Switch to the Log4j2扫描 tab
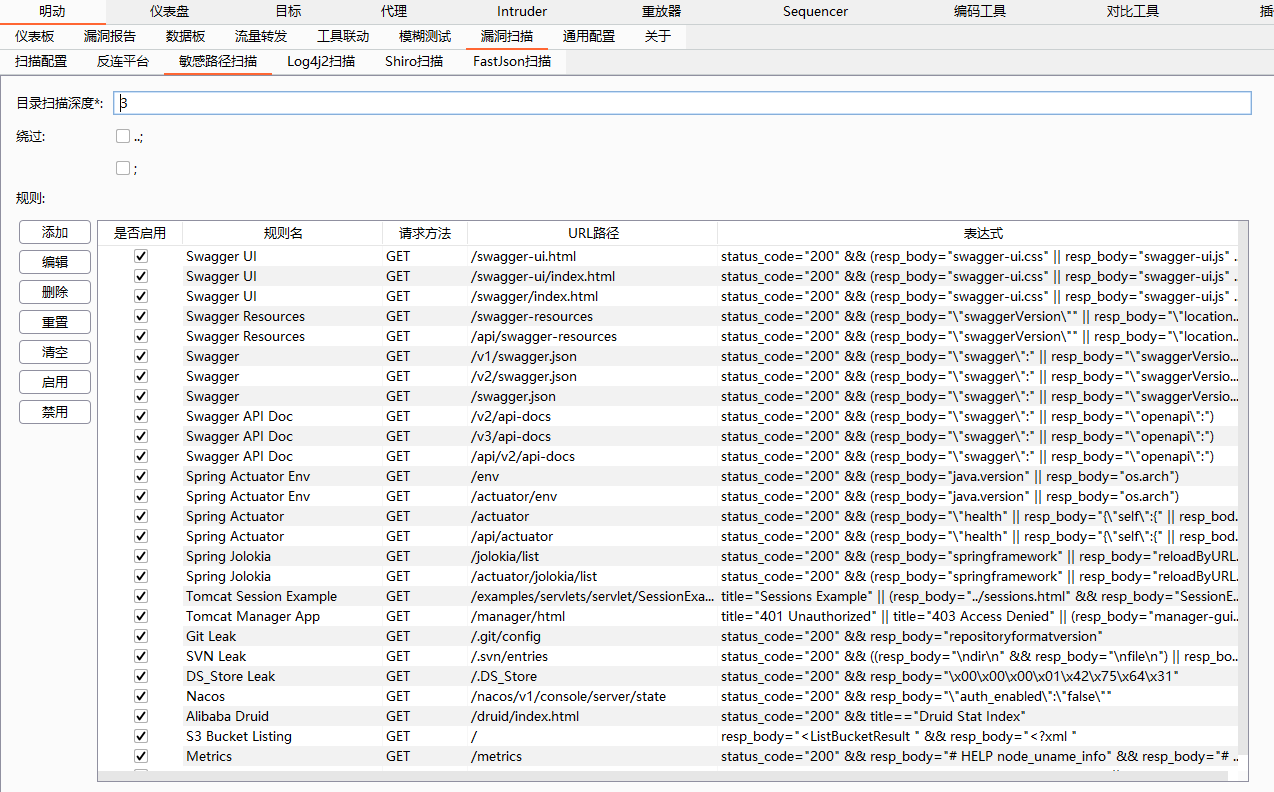1274x792 pixels. [x=320, y=61]
